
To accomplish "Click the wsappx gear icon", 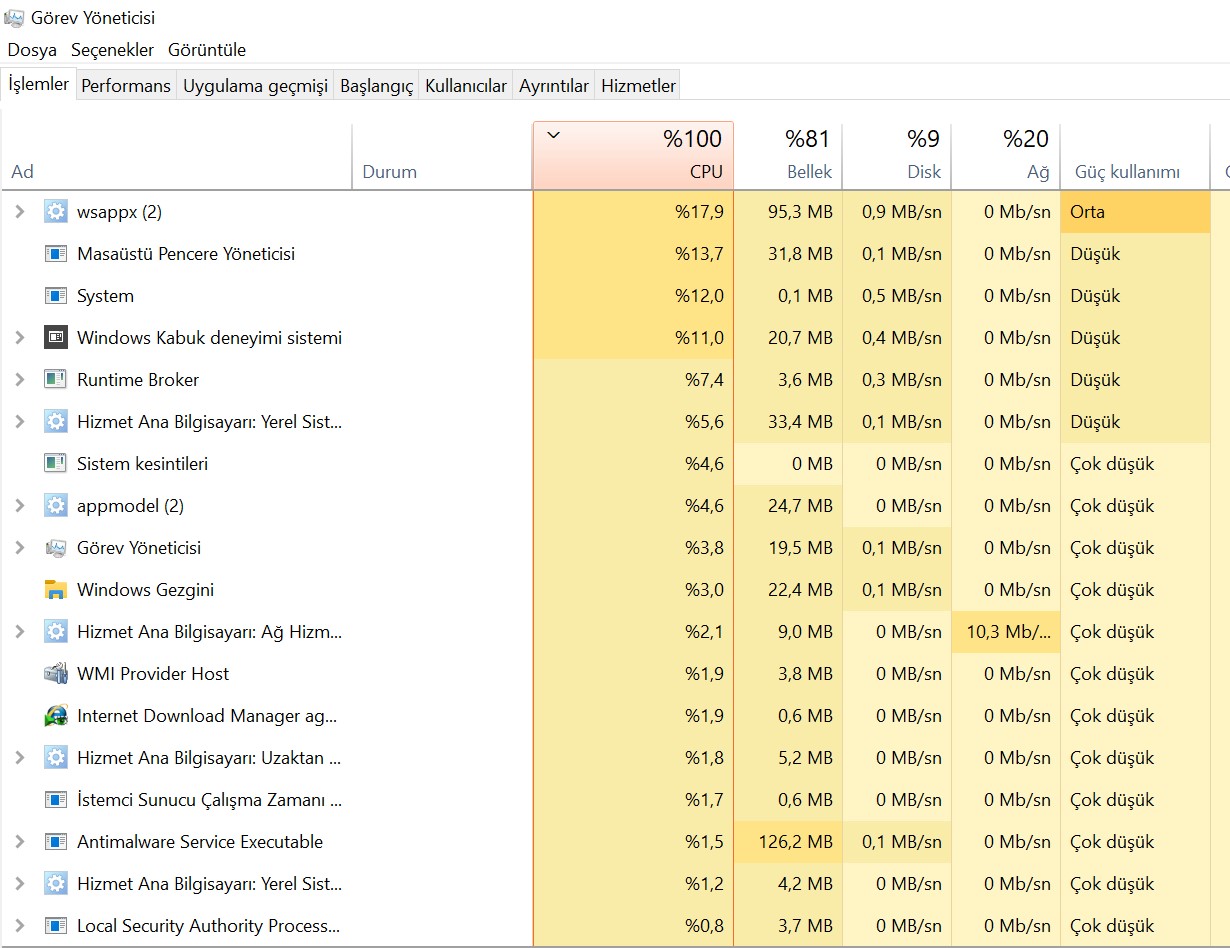I will tap(56, 212).
